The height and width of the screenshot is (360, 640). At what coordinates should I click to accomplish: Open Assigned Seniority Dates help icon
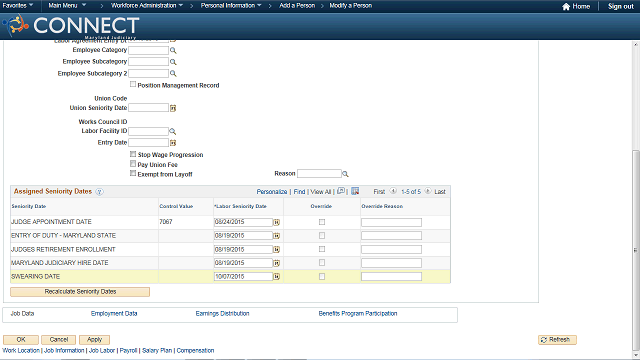click(100, 192)
